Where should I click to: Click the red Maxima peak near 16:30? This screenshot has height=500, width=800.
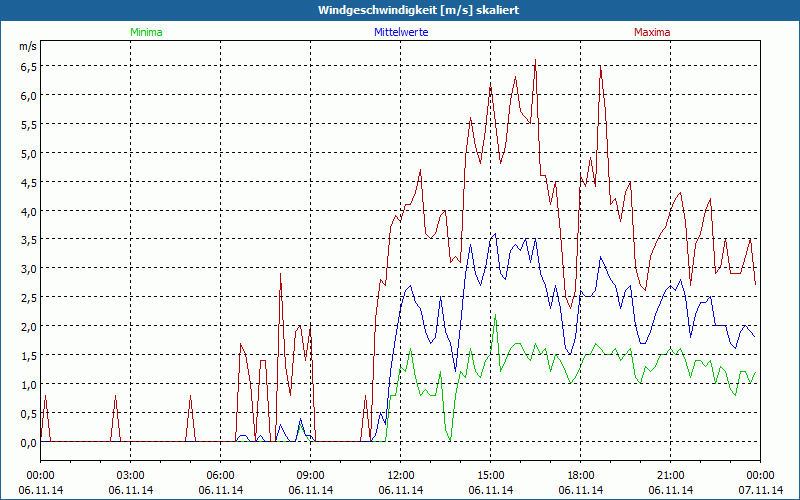click(535, 60)
